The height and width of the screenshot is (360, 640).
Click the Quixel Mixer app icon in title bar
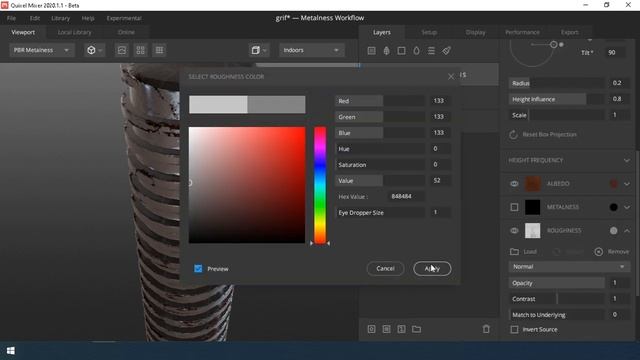(4, 5)
